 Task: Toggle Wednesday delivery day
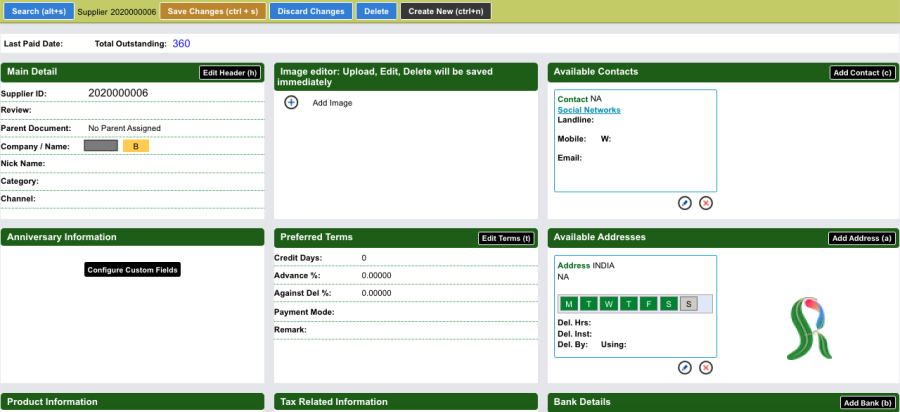609,304
